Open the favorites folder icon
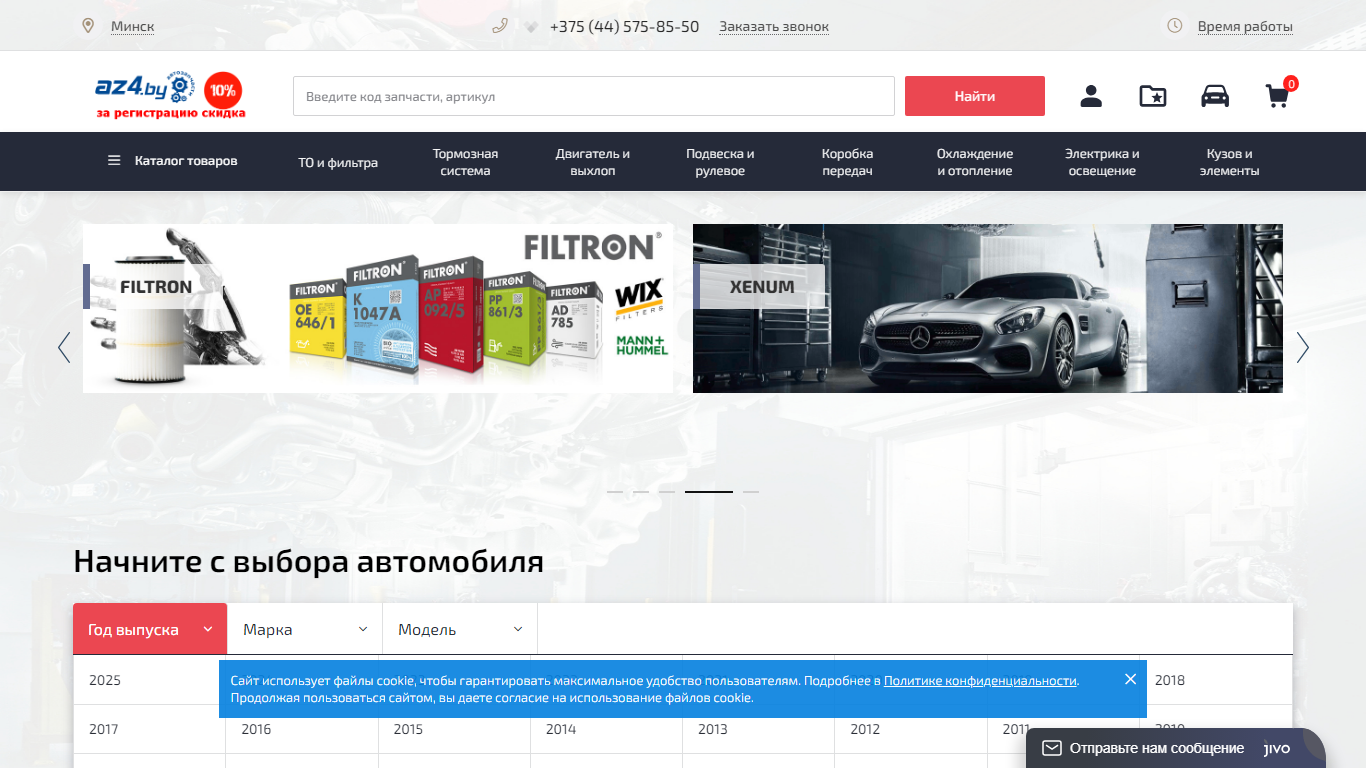 [1153, 96]
